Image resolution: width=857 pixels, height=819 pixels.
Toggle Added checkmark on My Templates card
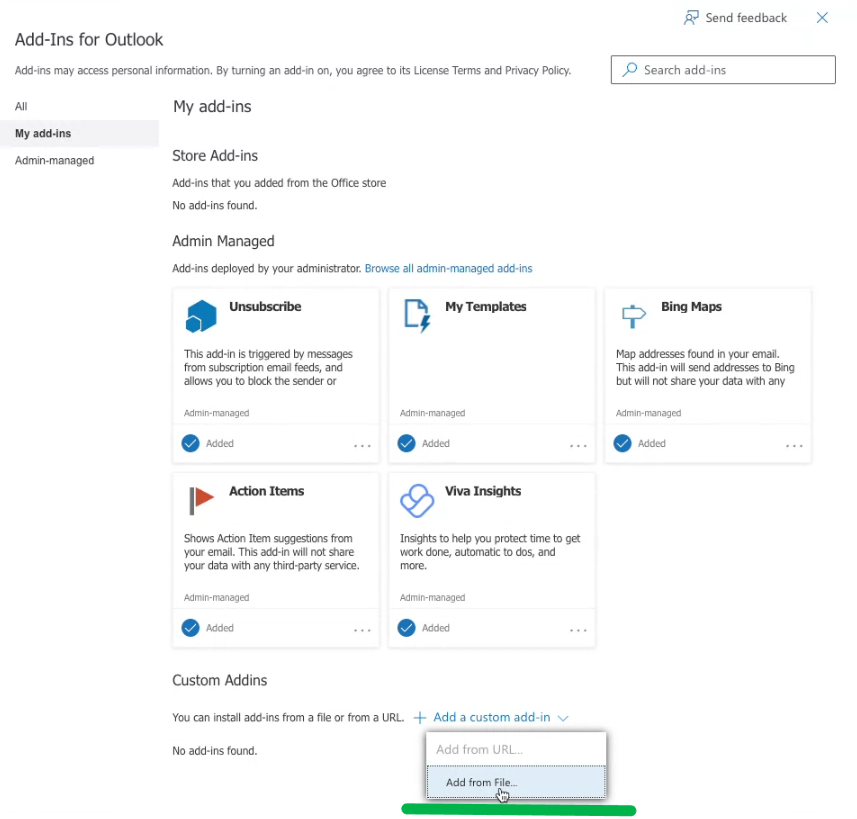point(406,443)
